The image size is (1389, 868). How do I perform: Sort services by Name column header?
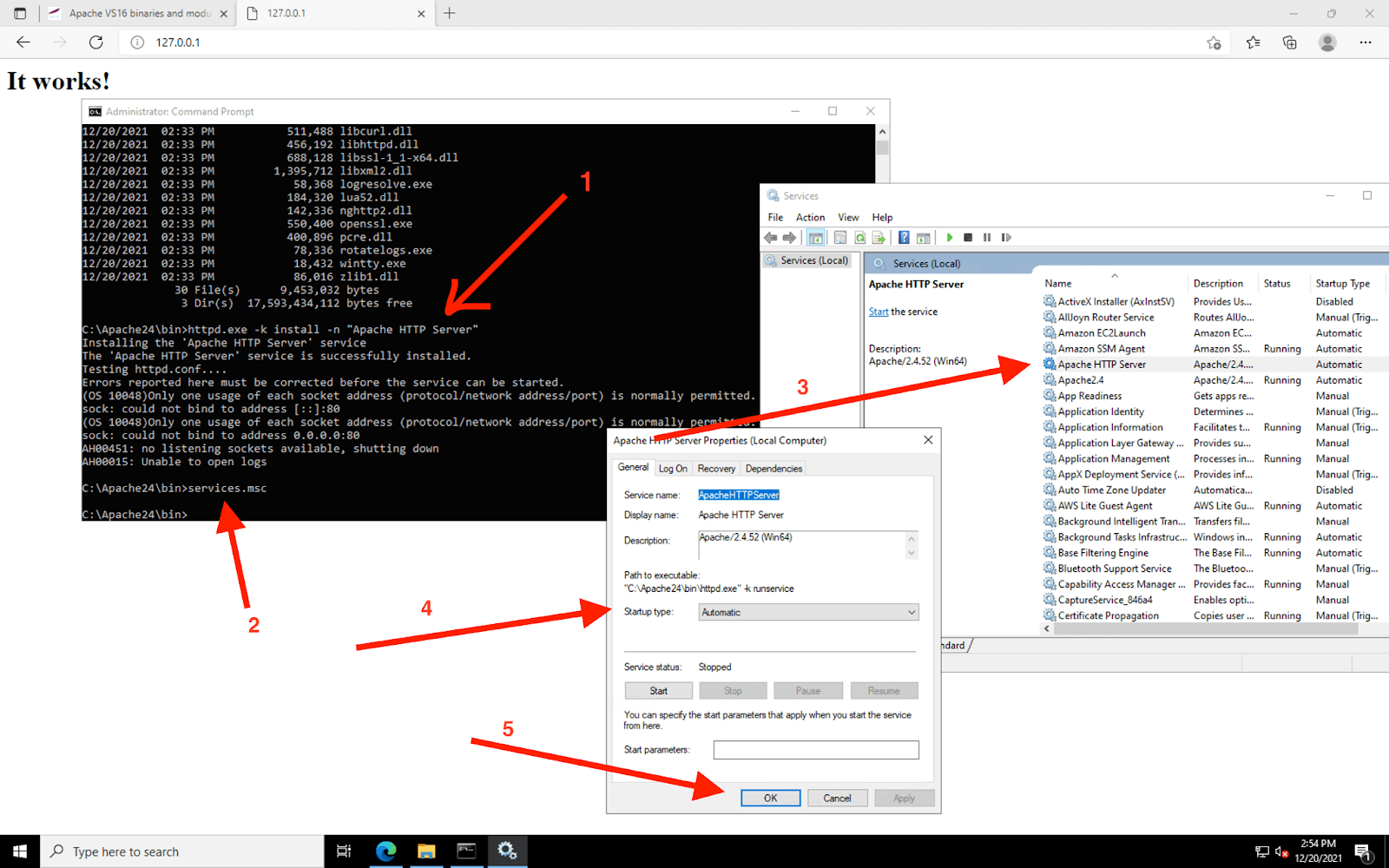pos(1114,283)
